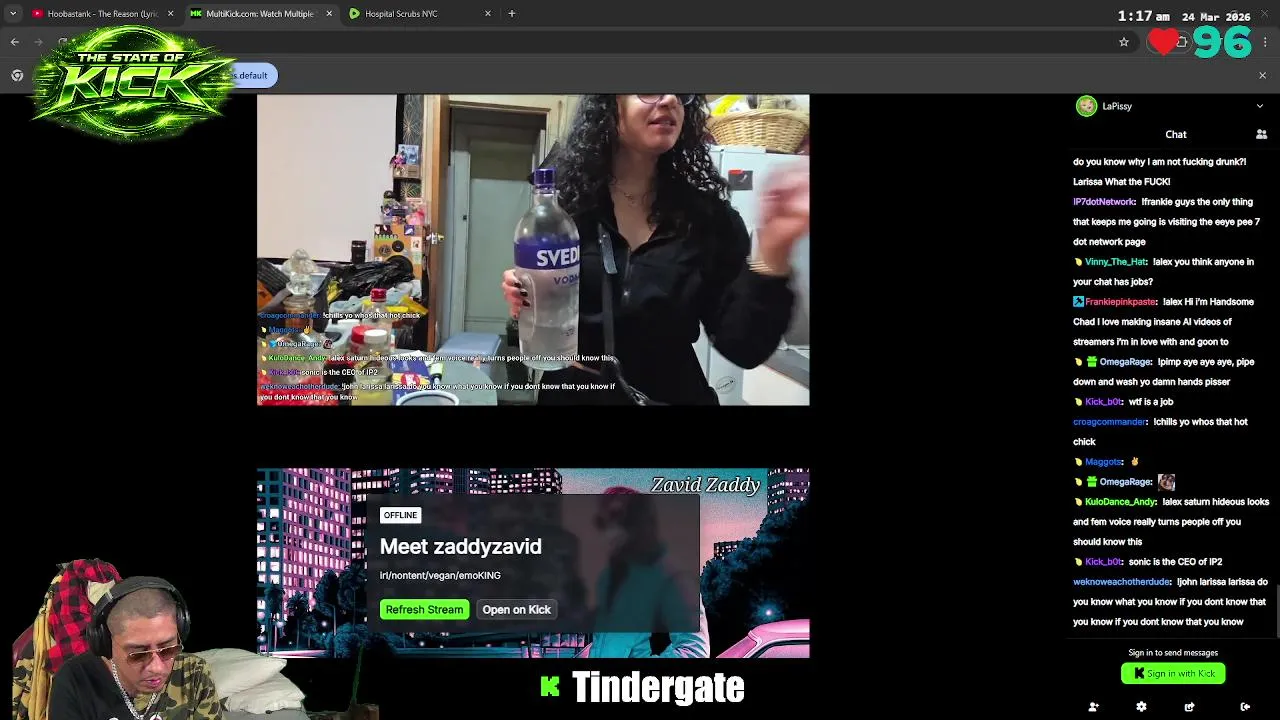Click the logout arrow icon below chat
This screenshot has height=720, width=1280.
click(x=1245, y=707)
